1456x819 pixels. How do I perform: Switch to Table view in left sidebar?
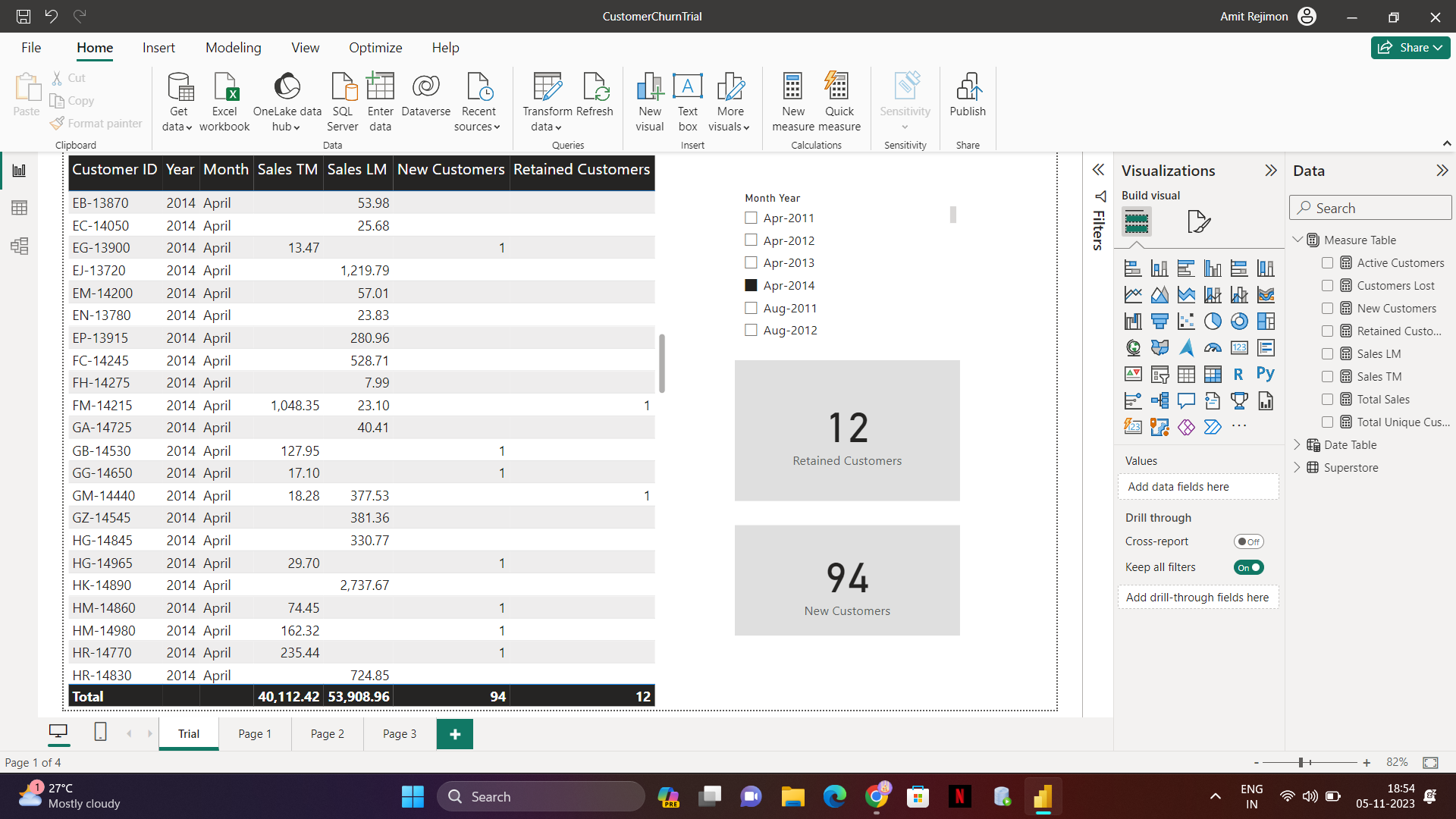click(x=20, y=208)
